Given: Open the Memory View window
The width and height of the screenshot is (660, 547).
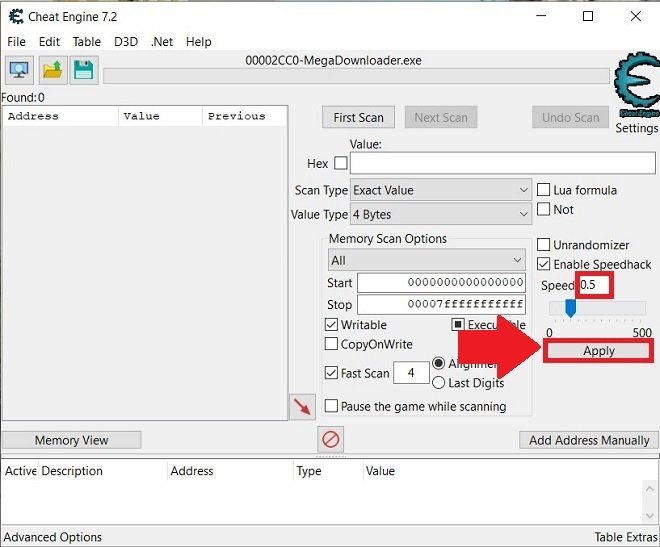Looking at the screenshot, I should pyautogui.click(x=72, y=440).
